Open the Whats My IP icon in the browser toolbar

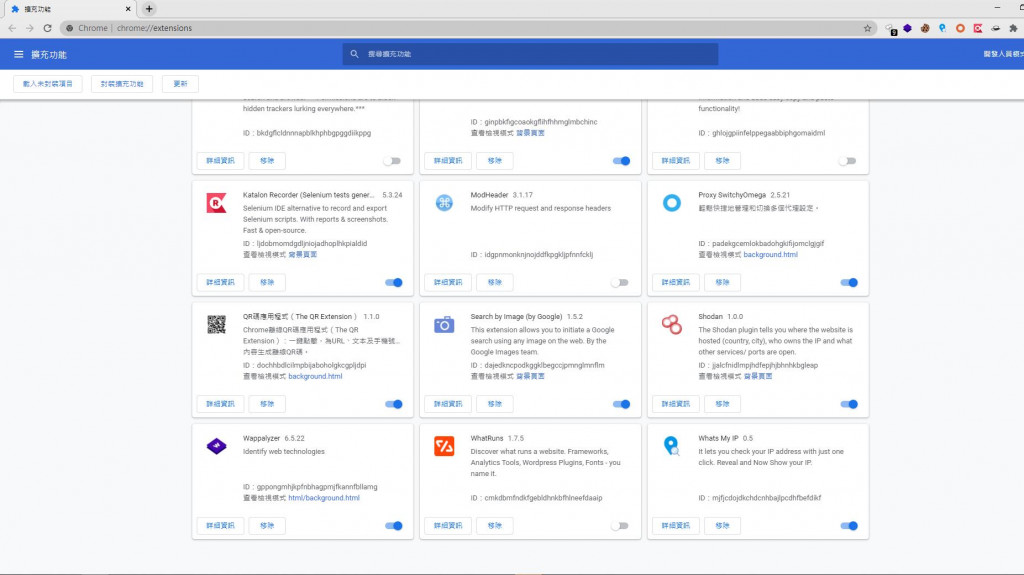tap(942, 28)
